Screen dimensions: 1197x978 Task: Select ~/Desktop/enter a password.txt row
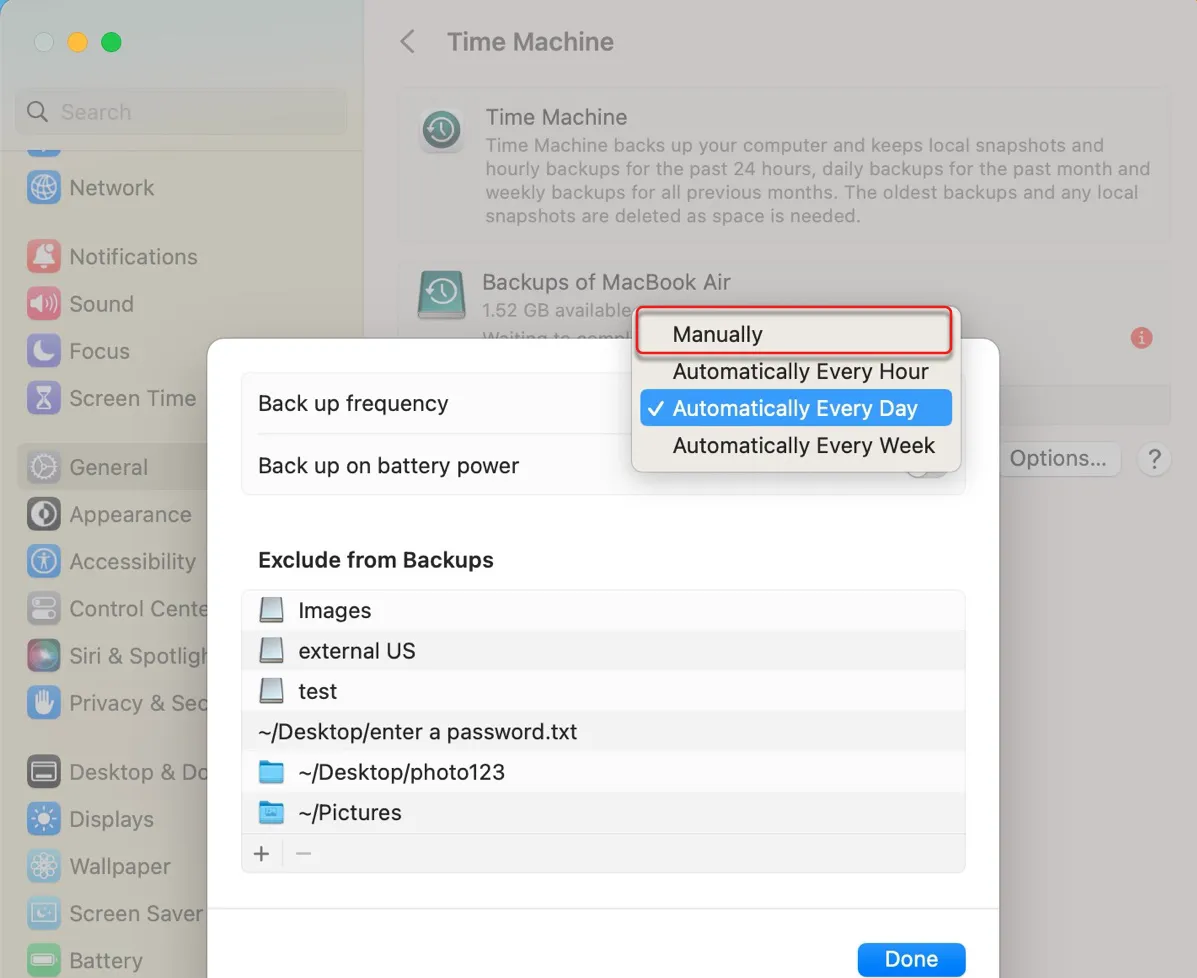pyautogui.click(x=603, y=731)
